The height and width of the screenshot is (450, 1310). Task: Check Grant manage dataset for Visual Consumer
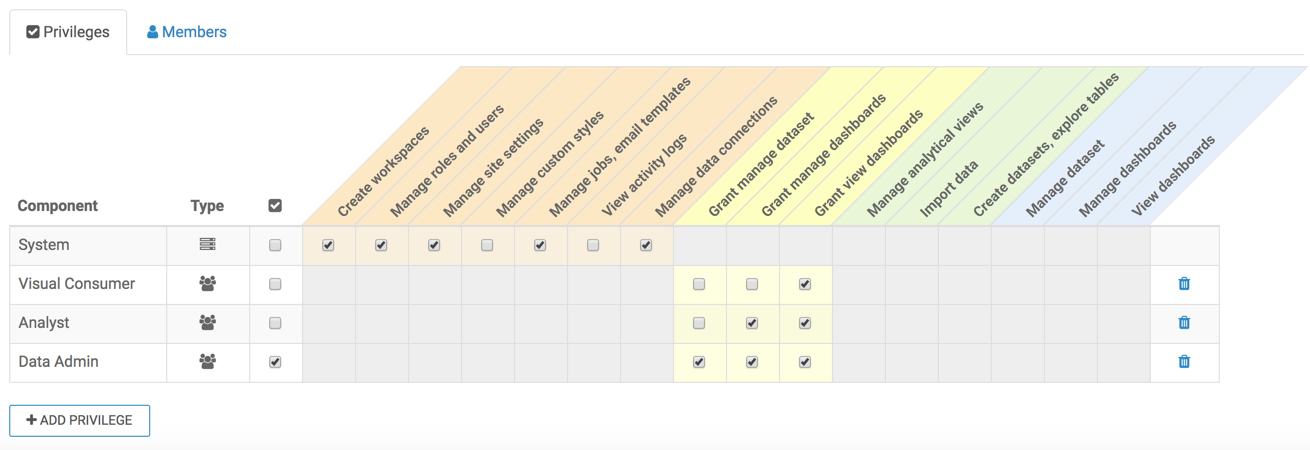(699, 284)
